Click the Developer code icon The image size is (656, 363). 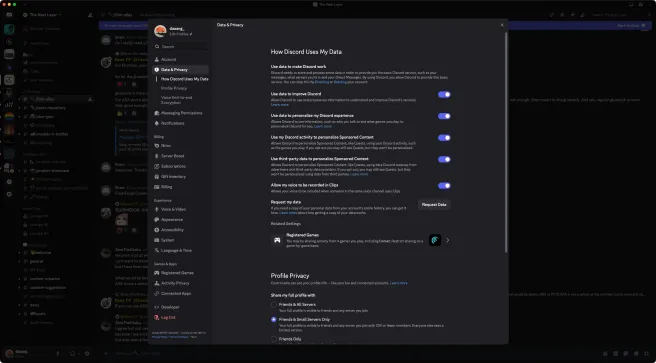pos(157,307)
